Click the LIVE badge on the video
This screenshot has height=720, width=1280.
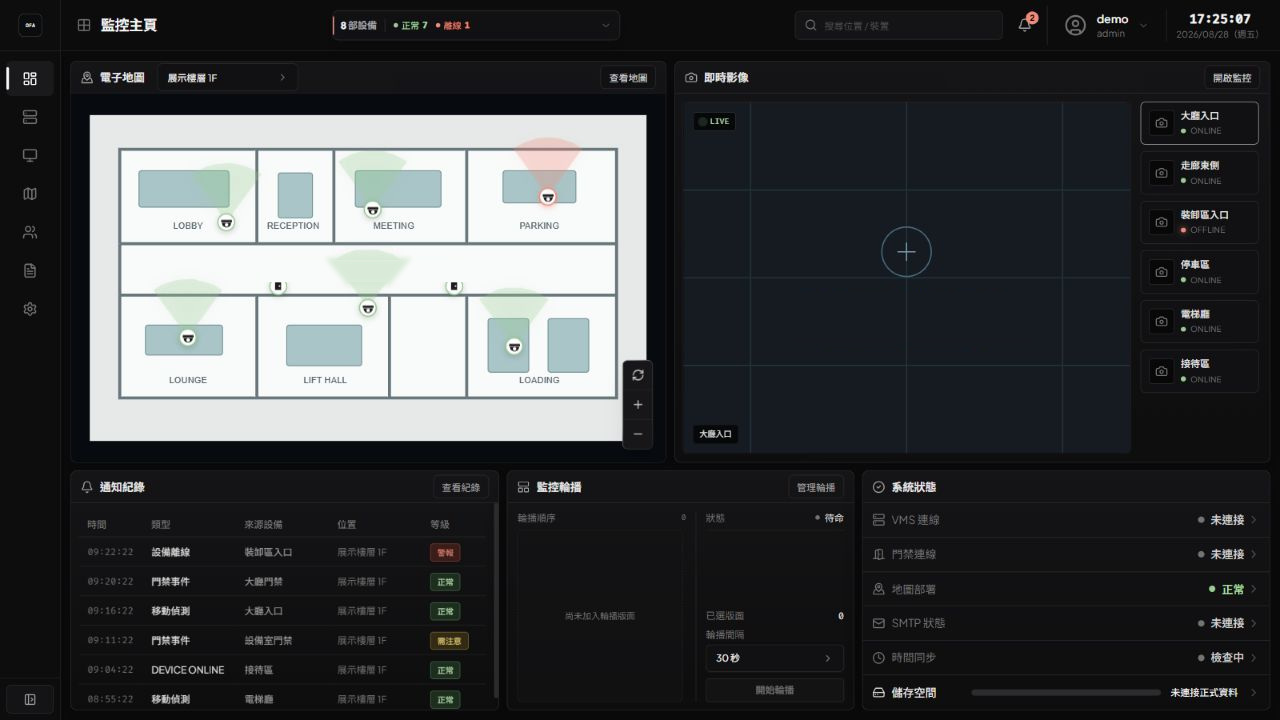click(x=714, y=121)
